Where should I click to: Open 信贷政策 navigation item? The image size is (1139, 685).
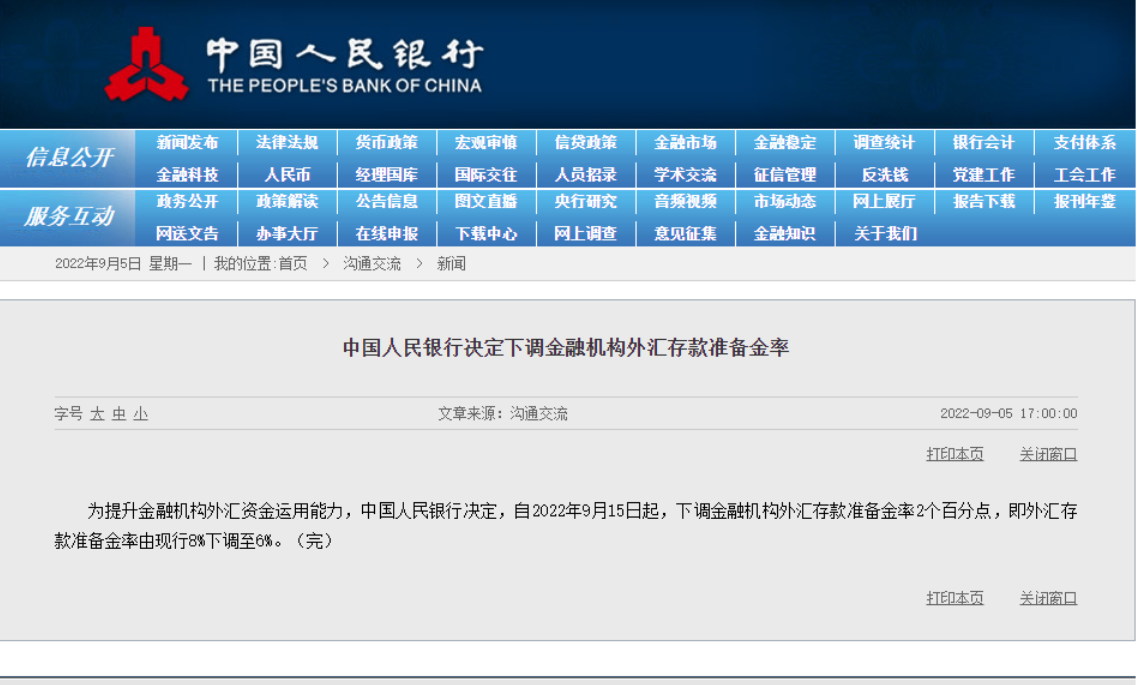[x=585, y=142]
